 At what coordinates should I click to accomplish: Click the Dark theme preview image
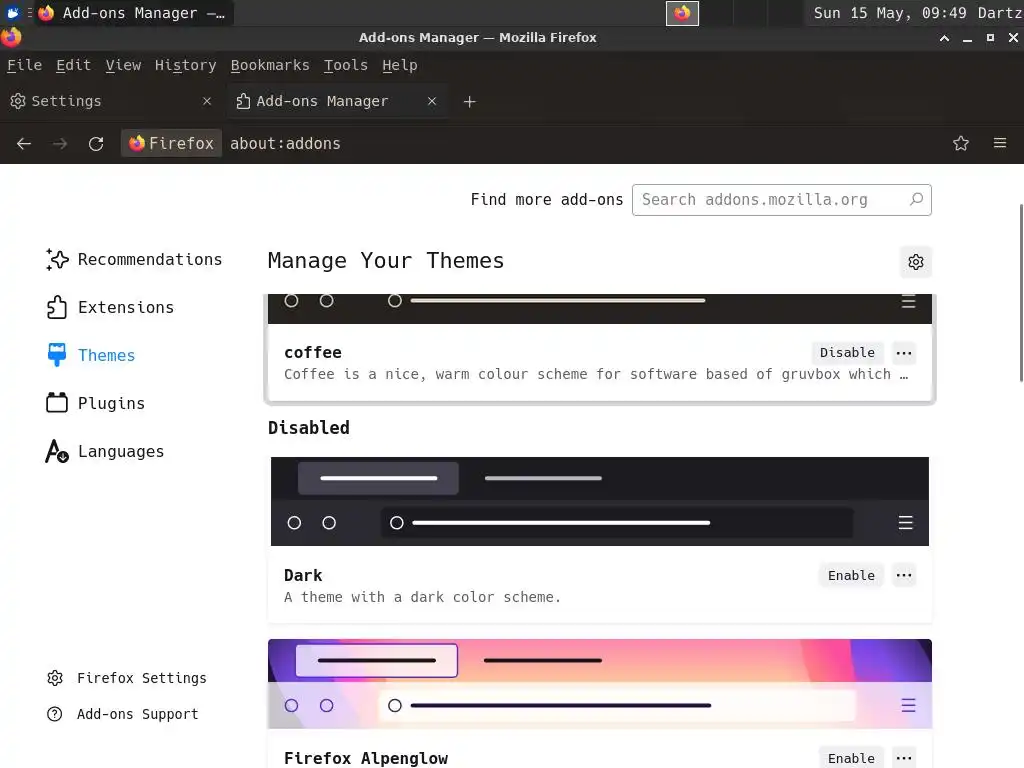coord(600,502)
